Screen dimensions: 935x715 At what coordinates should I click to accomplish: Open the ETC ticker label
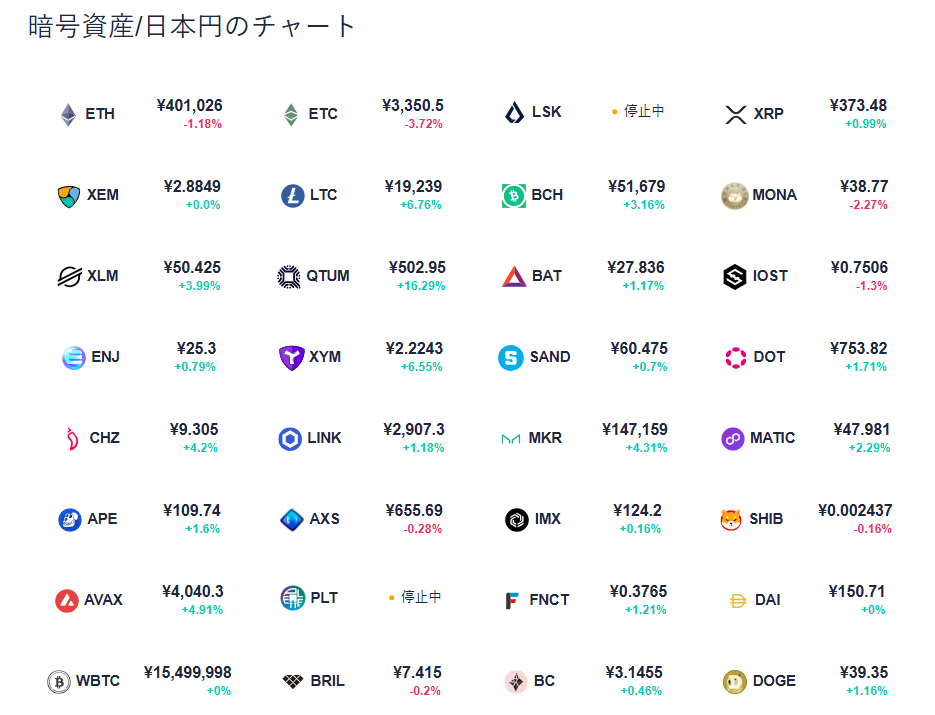point(323,114)
